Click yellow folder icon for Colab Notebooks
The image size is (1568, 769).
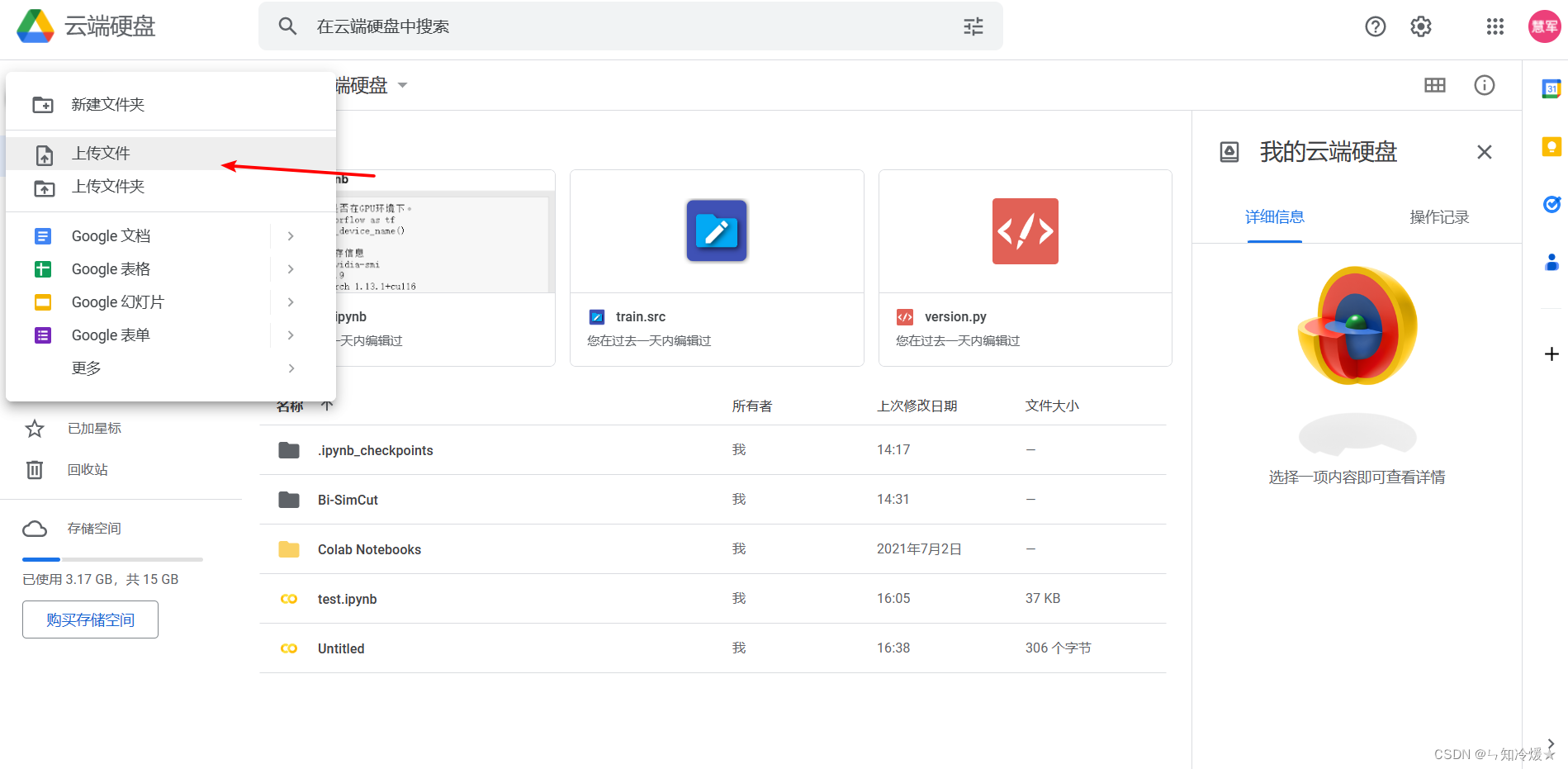coord(289,549)
